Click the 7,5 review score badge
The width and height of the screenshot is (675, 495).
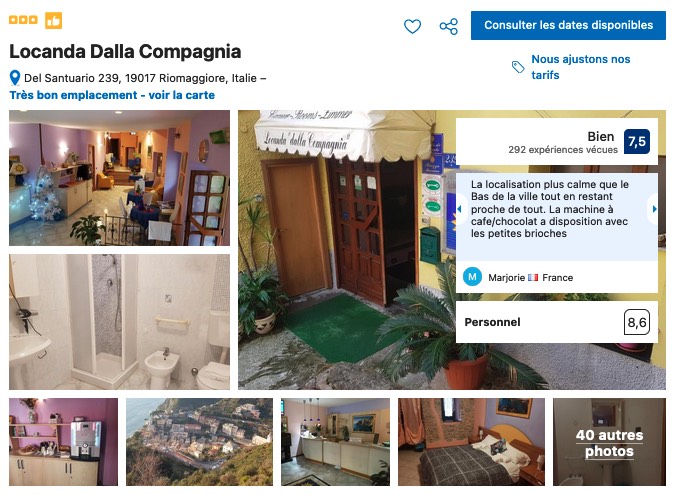click(x=637, y=142)
